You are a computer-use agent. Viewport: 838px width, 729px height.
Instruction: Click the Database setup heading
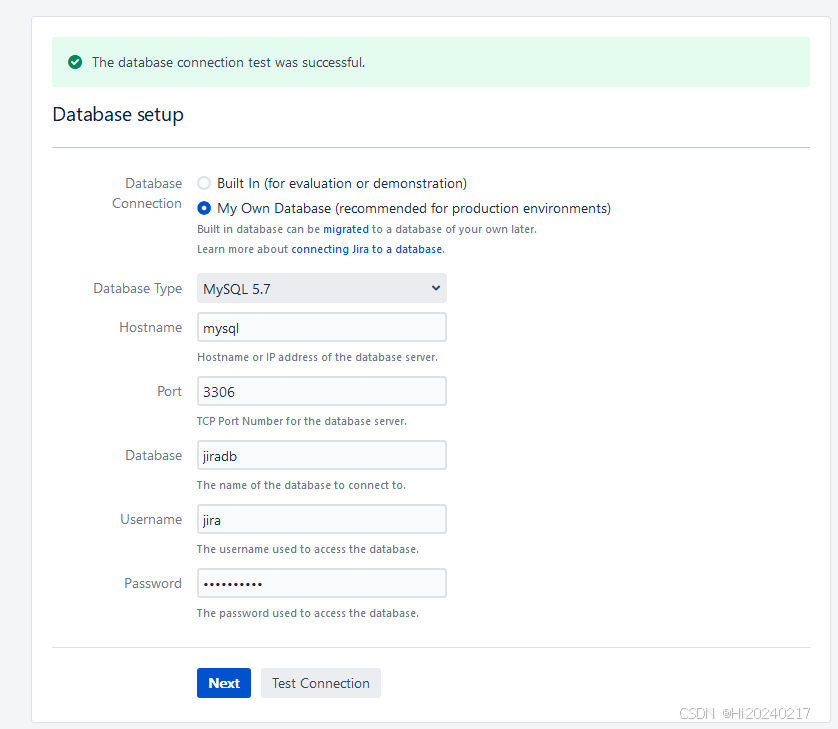click(118, 114)
